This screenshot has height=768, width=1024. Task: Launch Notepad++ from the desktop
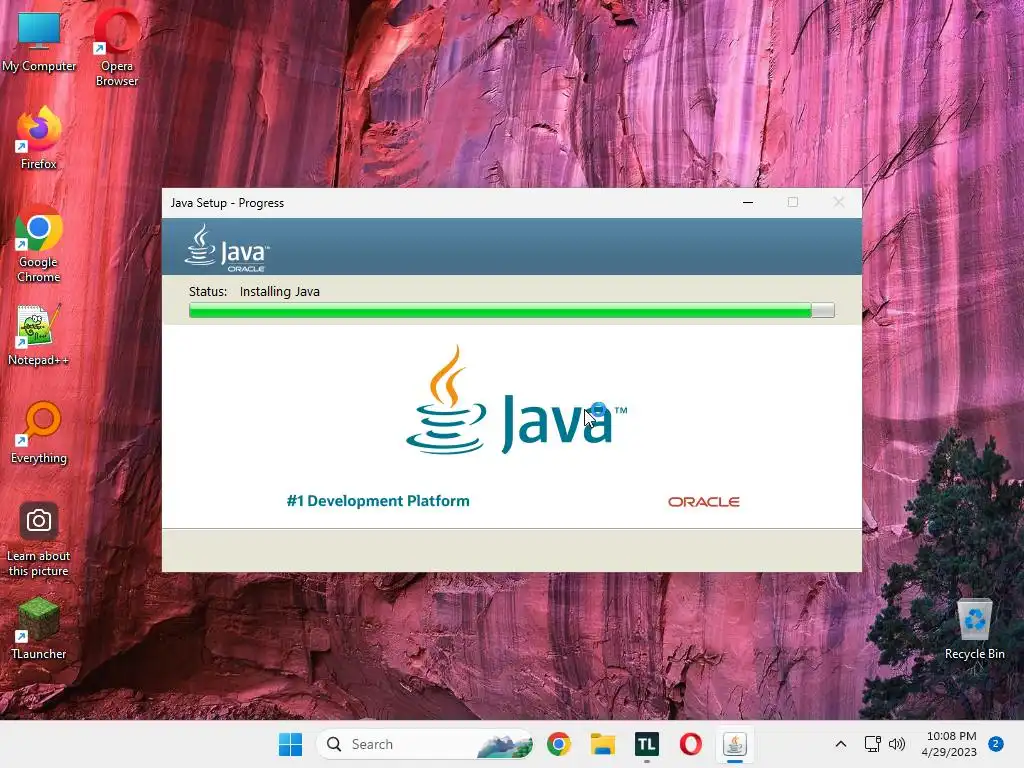[39, 334]
